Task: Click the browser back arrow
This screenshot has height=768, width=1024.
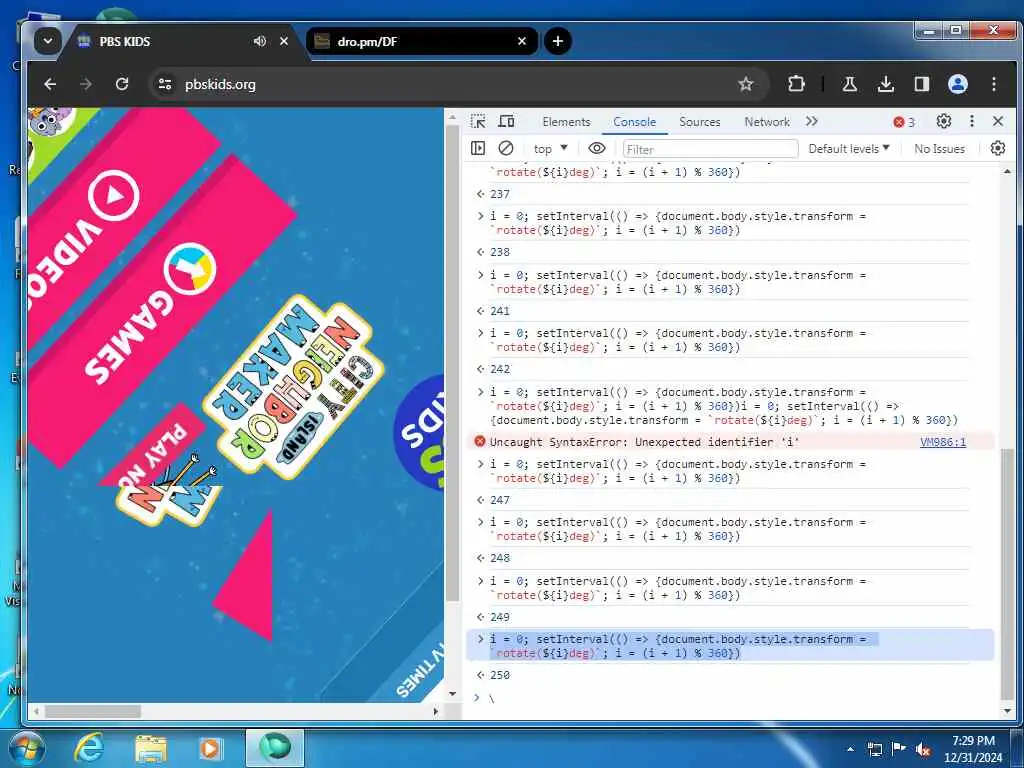Action: 50,84
